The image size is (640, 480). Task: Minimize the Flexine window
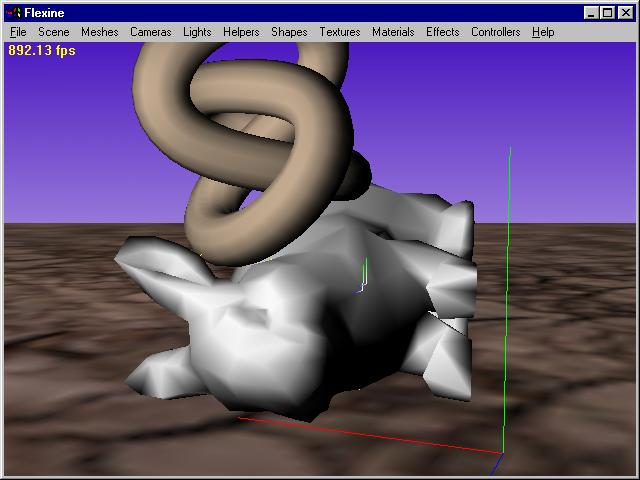pos(591,13)
